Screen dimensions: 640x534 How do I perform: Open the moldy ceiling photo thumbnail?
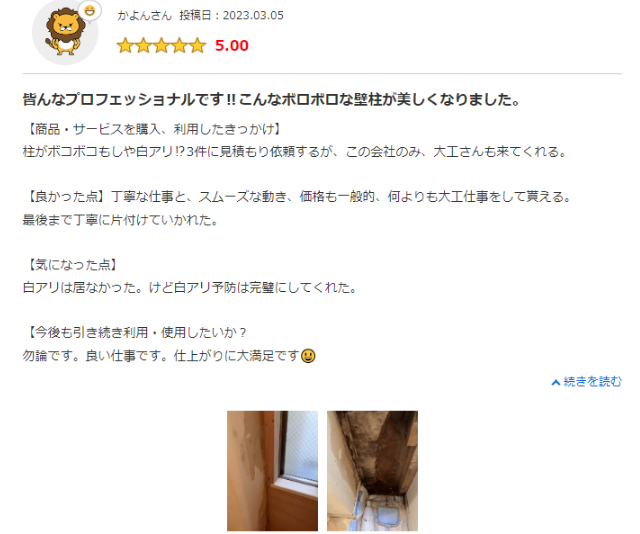click(372, 471)
